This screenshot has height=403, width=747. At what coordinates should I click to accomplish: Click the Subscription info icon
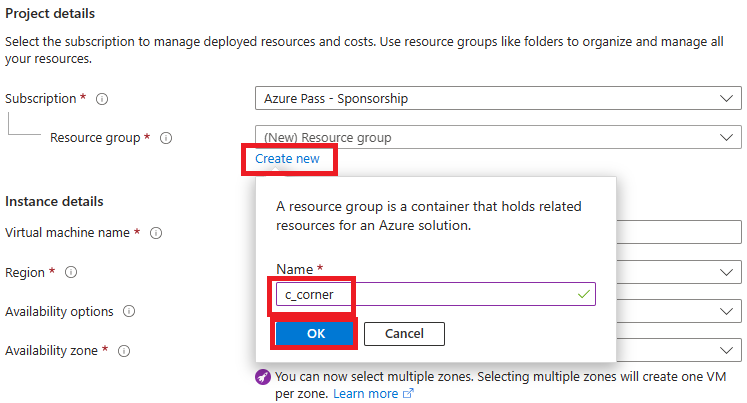coord(102,99)
